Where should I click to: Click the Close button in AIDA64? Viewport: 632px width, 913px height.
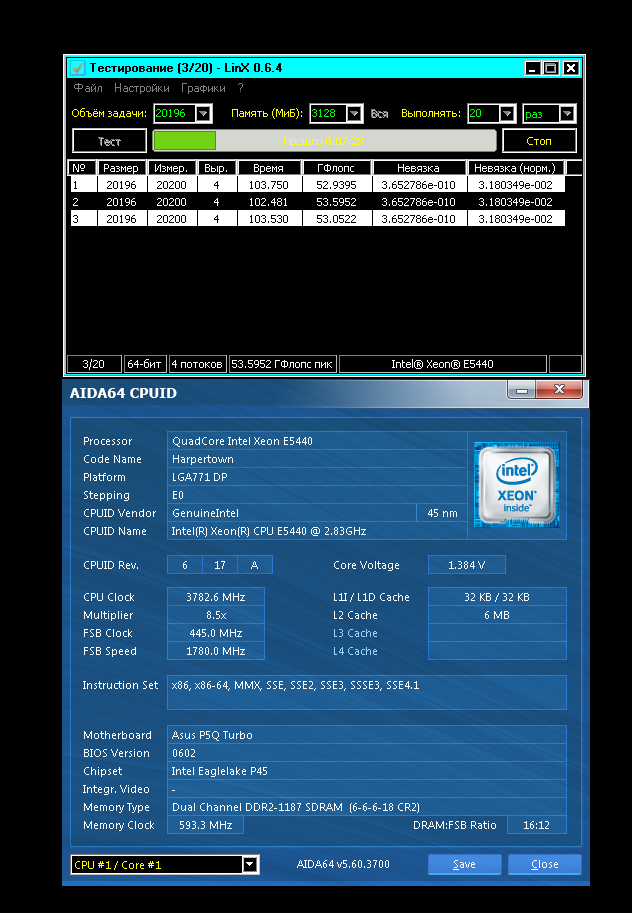coord(545,865)
